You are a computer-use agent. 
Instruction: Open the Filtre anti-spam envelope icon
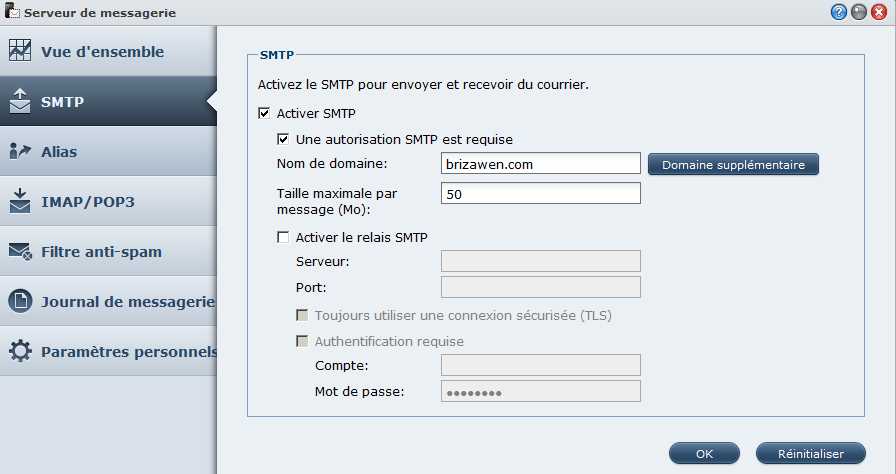[20, 251]
